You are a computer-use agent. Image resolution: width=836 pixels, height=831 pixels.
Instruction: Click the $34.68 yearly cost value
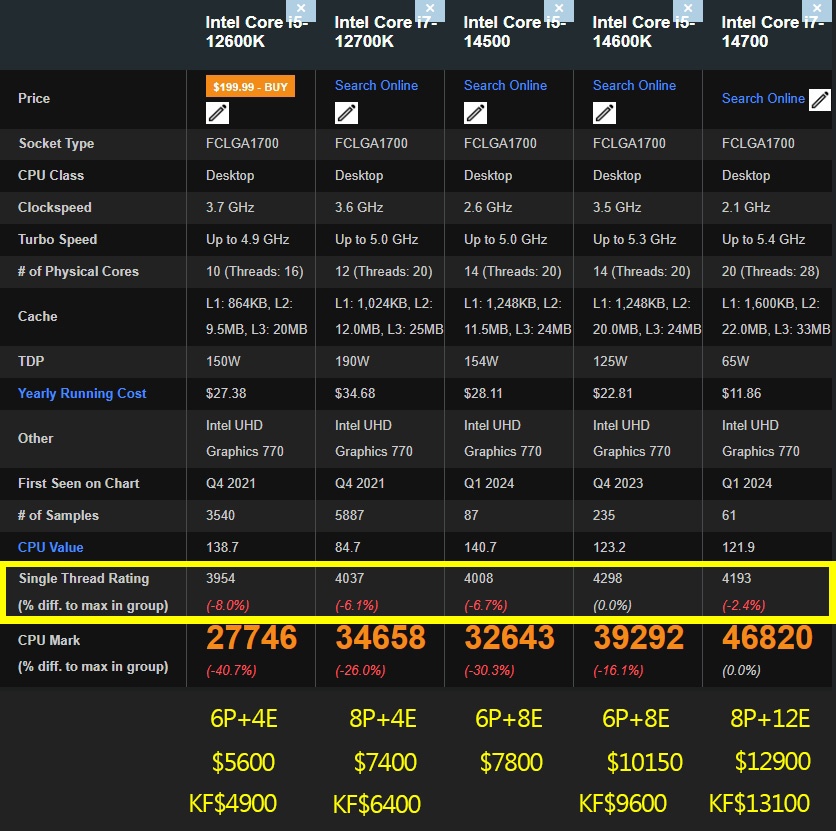pyautogui.click(x=355, y=393)
